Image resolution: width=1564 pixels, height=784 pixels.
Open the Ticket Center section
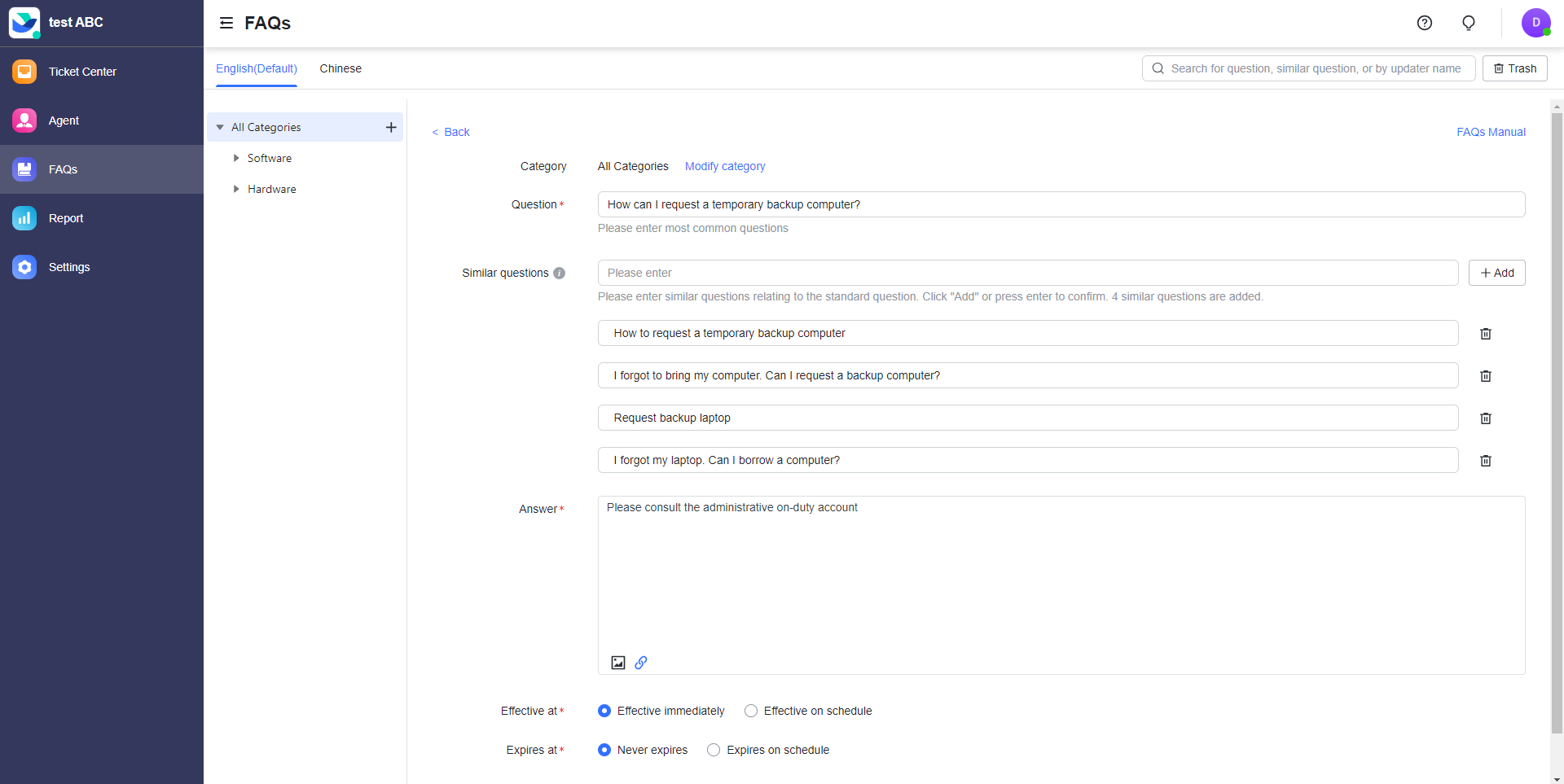82,72
